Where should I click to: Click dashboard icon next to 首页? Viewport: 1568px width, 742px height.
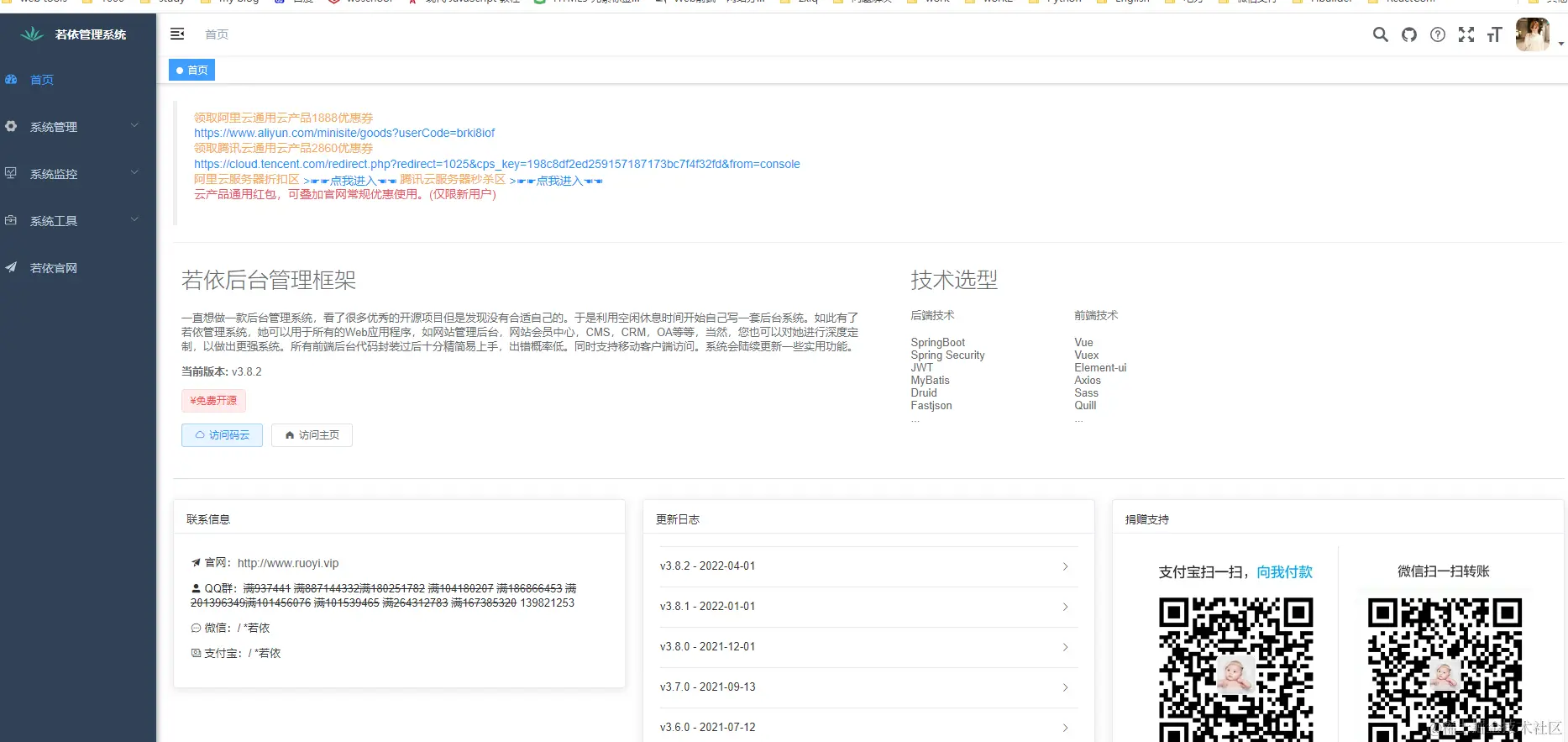coord(11,79)
